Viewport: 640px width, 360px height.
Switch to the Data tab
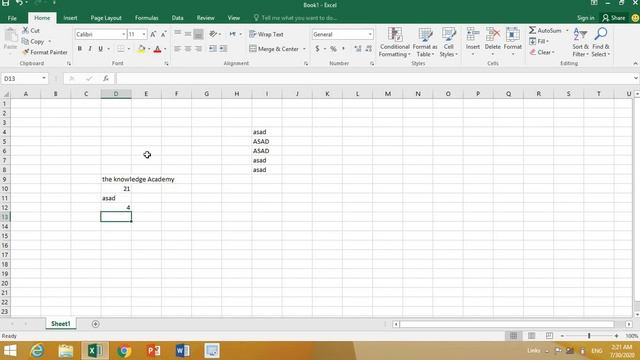[x=178, y=18]
